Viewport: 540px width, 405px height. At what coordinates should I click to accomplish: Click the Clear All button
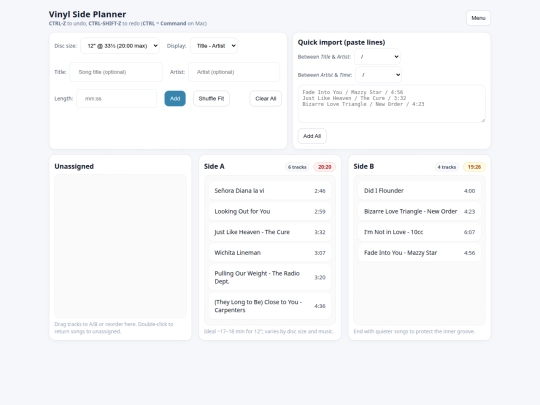tap(266, 98)
